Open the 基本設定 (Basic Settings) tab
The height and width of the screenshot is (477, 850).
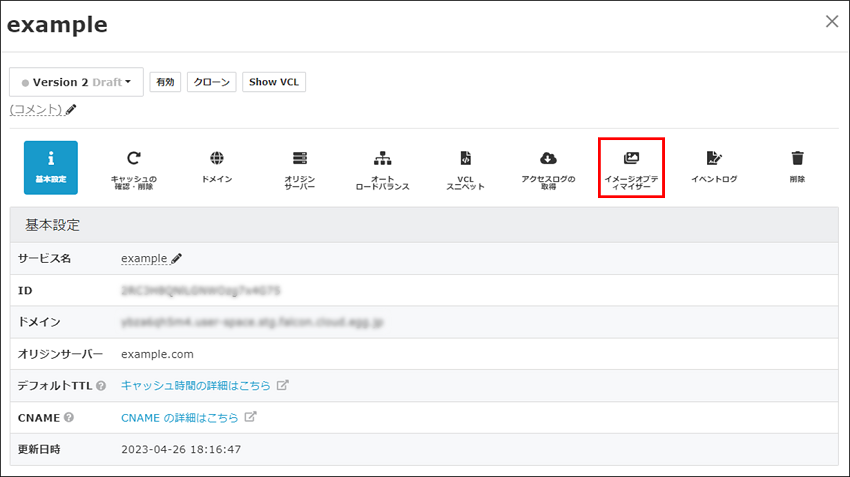(50, 167)
